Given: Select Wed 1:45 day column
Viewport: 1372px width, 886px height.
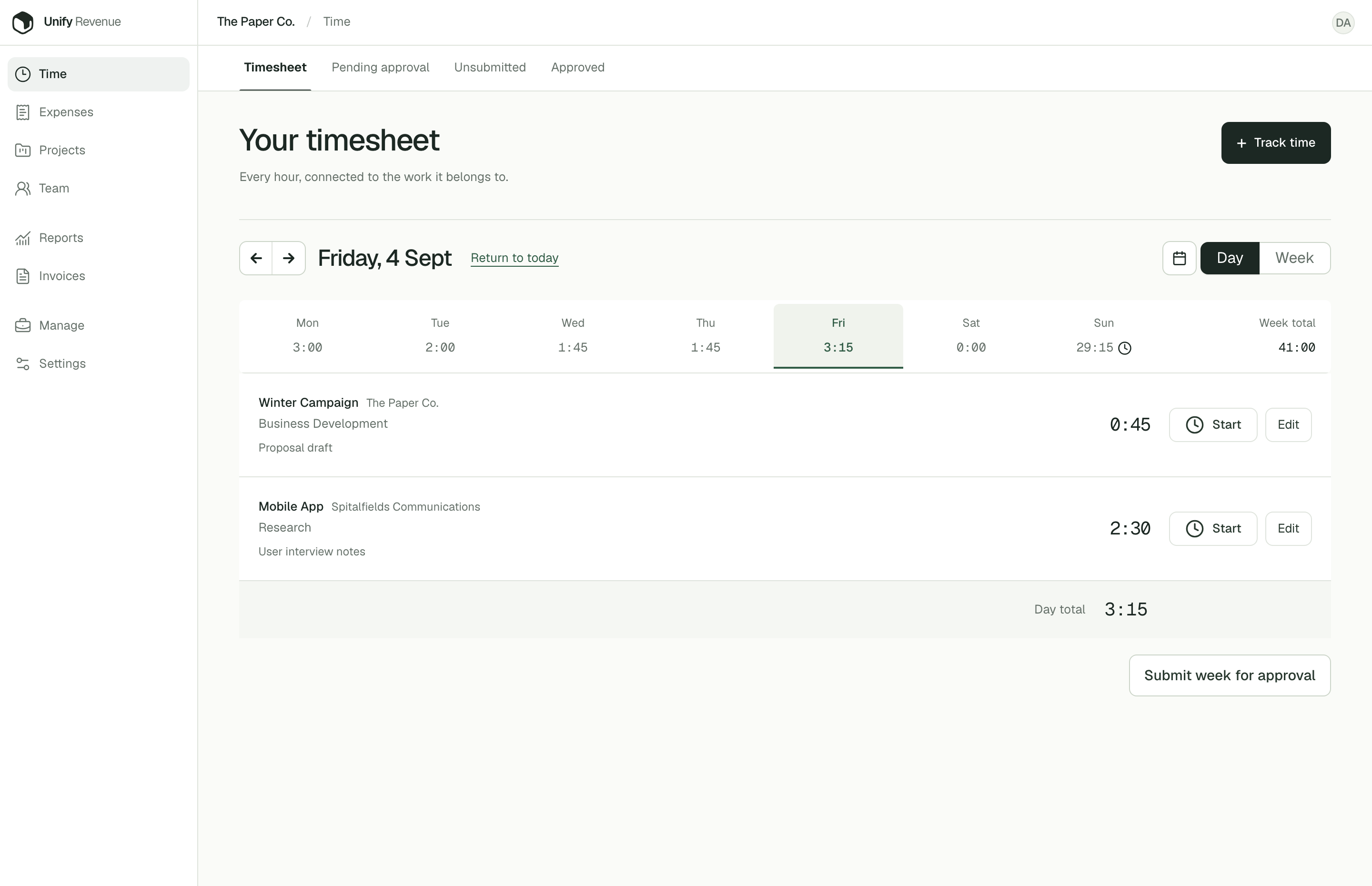Looking at the screenshot, I should tap(573, 336).
